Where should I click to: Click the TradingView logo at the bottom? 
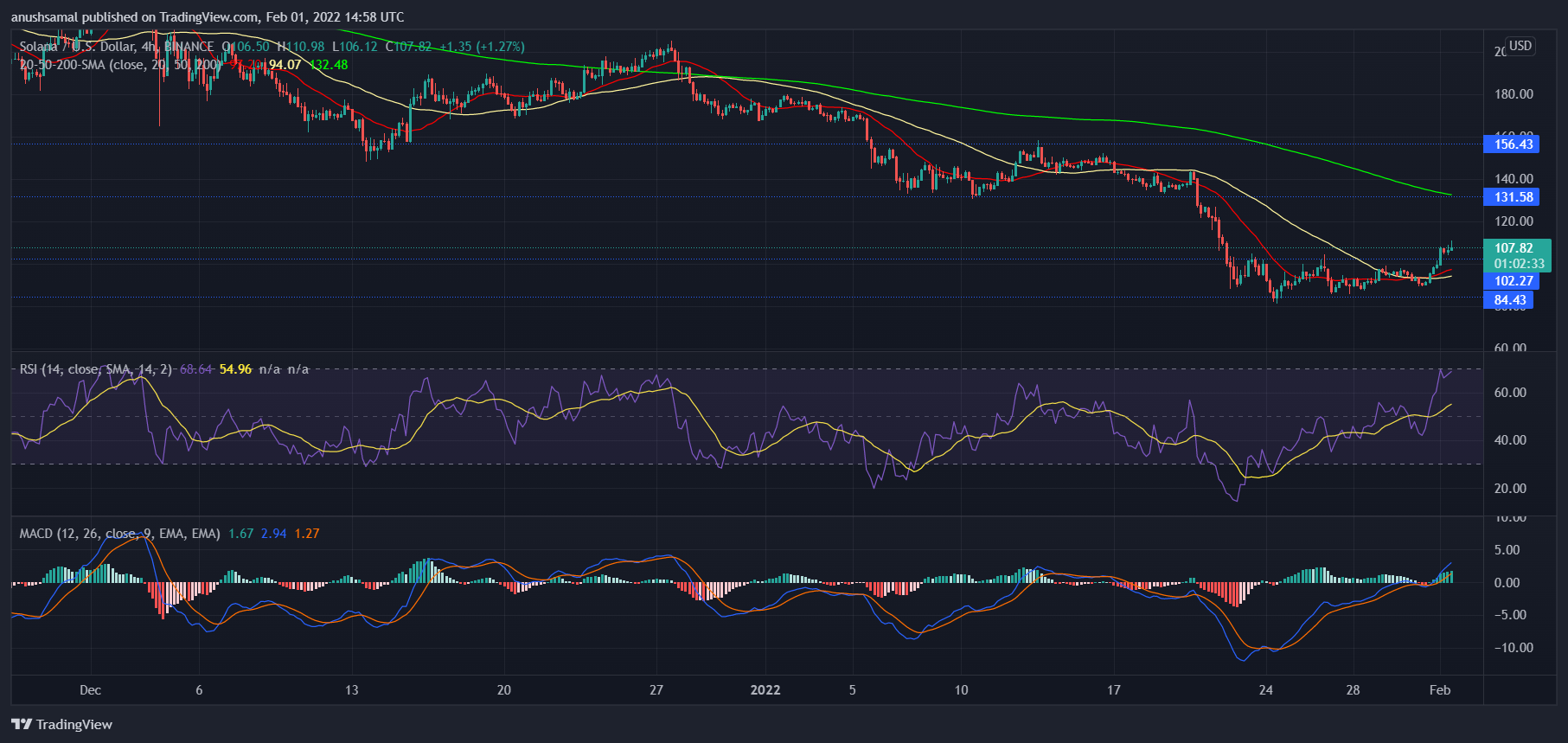[x=62, y=725]
